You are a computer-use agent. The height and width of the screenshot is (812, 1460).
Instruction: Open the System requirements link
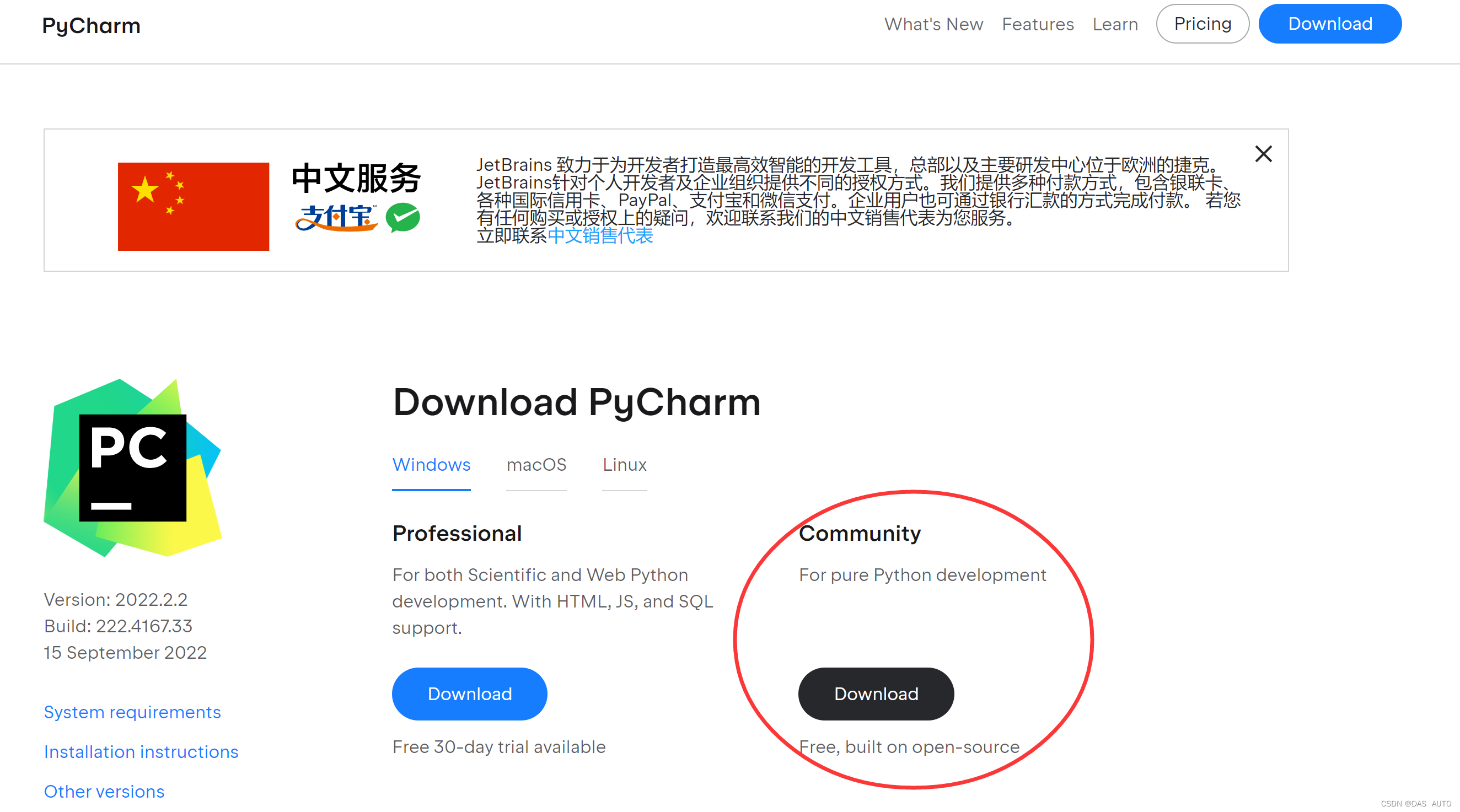coord(132,712)
